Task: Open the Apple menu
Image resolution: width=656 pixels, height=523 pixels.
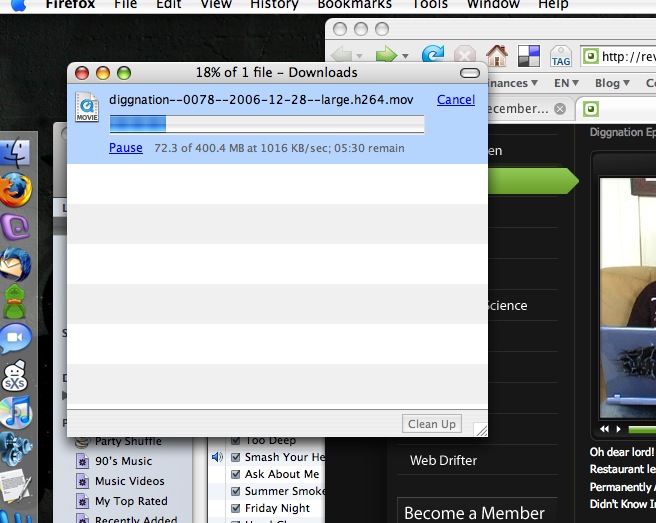Action: [18, 5]
